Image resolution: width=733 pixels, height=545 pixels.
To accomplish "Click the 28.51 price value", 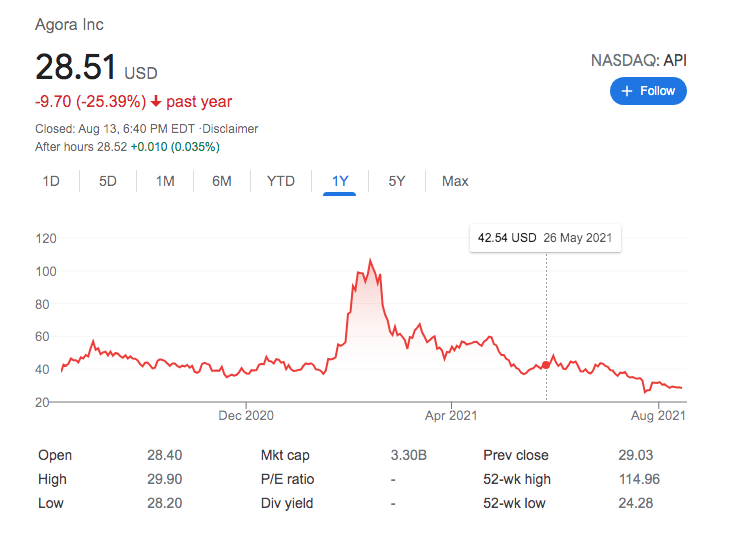I will pos(75,67).
